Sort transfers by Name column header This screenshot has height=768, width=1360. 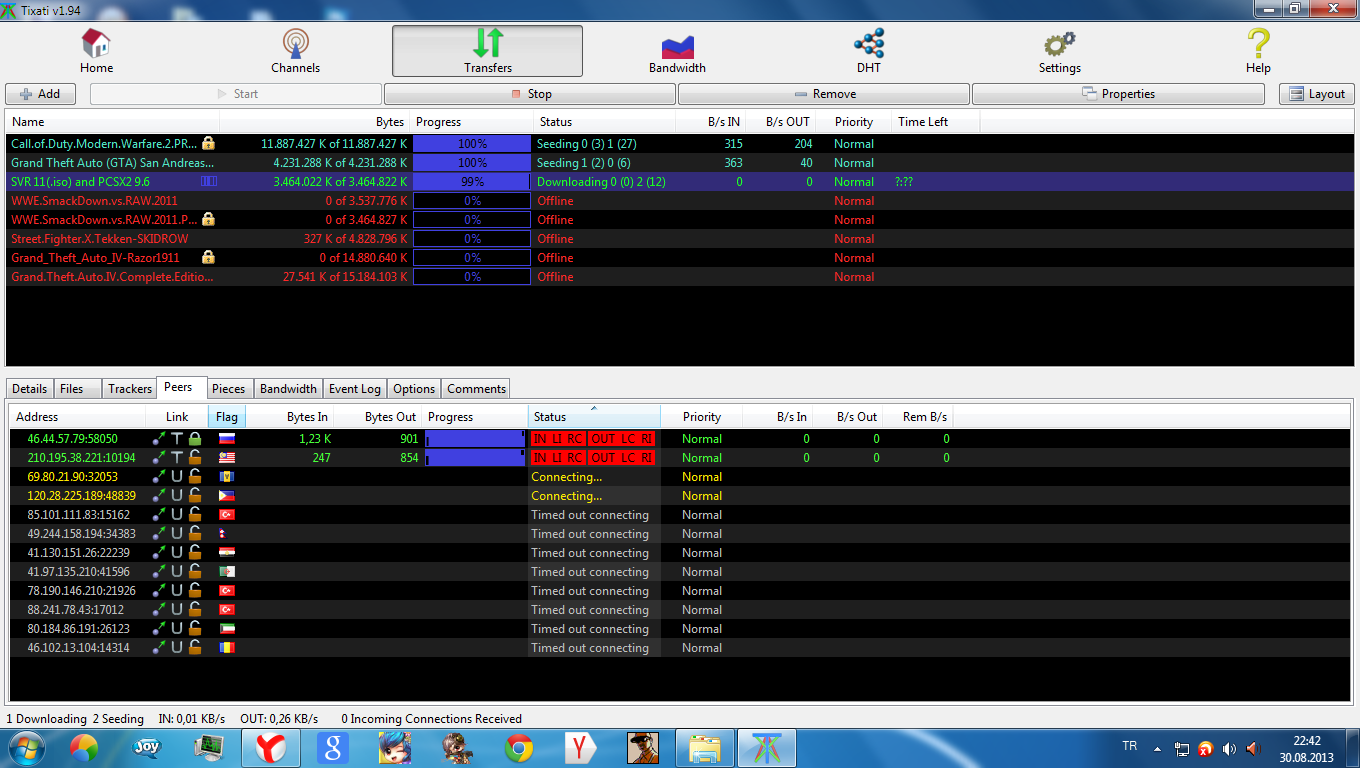click(x=113, y=122)
